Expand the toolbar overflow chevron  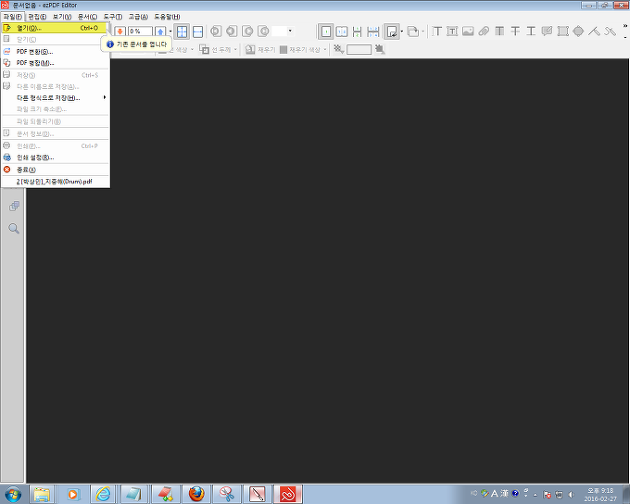tap(625, 26)
